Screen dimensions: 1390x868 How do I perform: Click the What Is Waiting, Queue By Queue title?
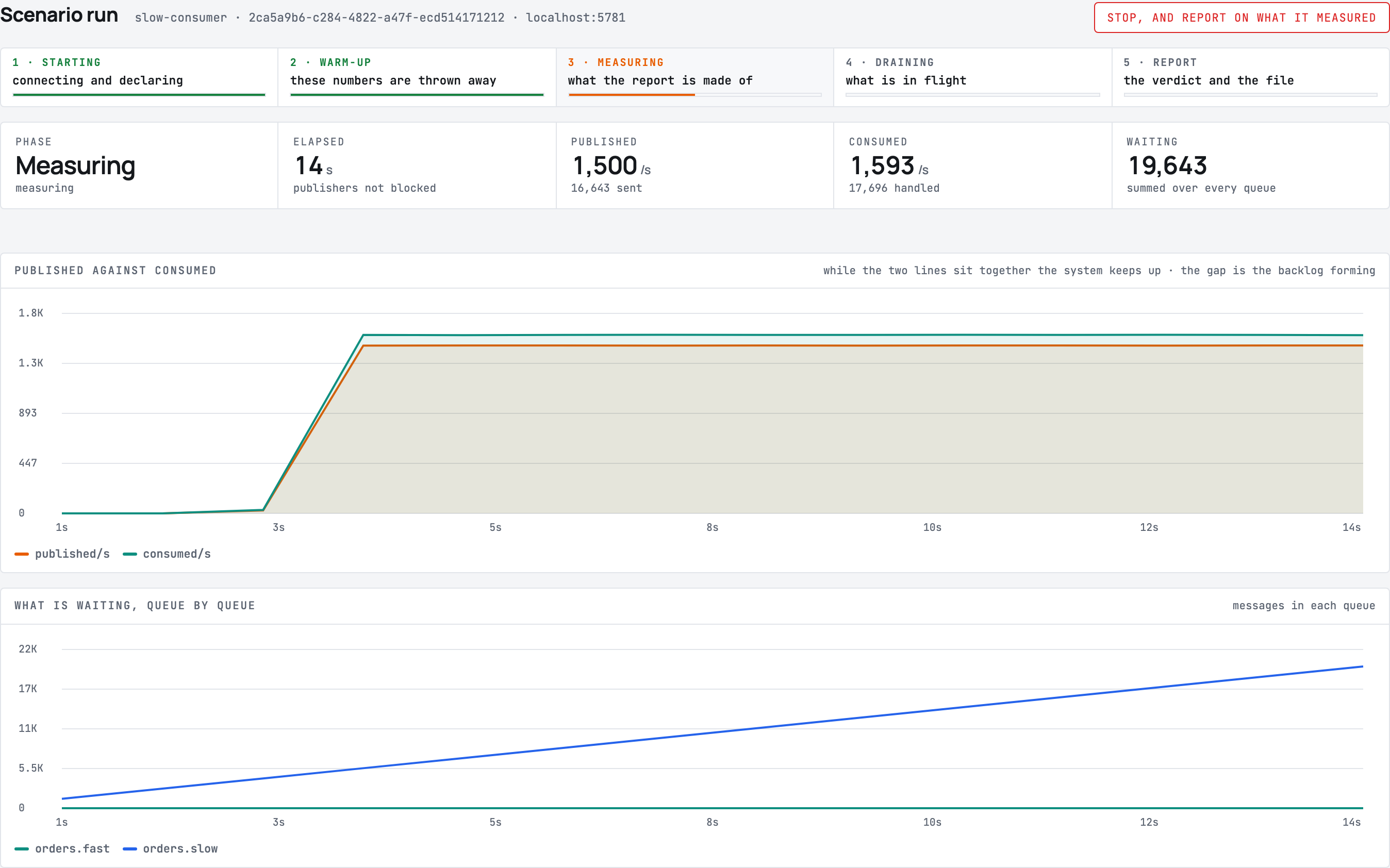coord(135,606)
